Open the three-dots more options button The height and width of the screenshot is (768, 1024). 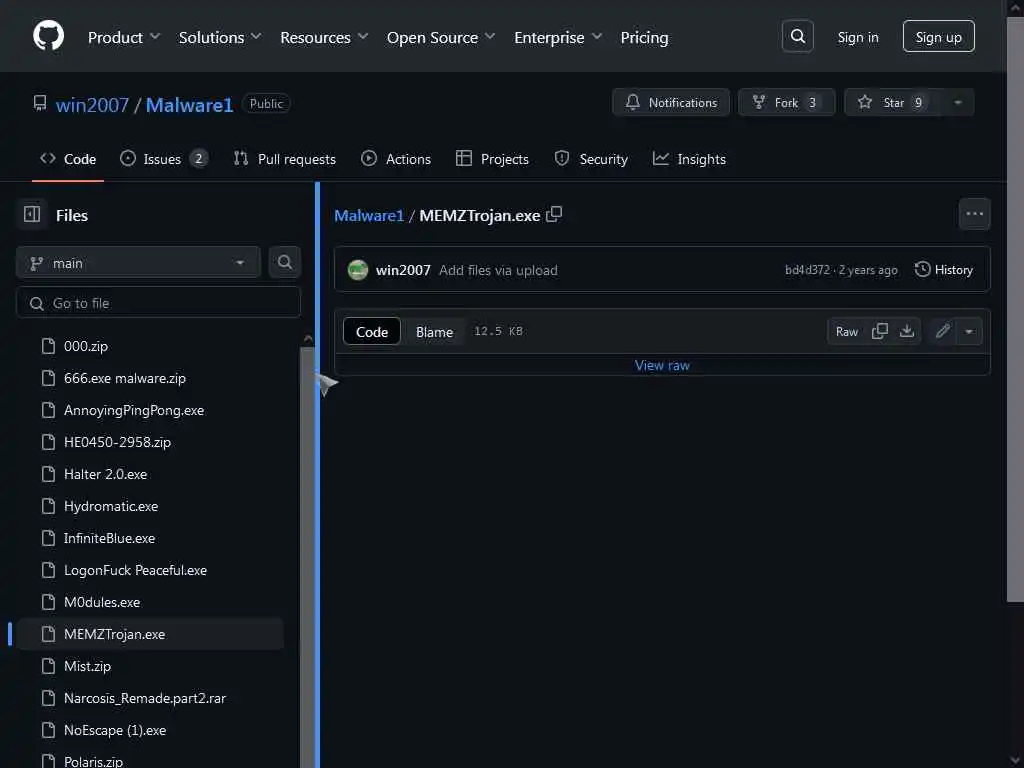[974, 214]
